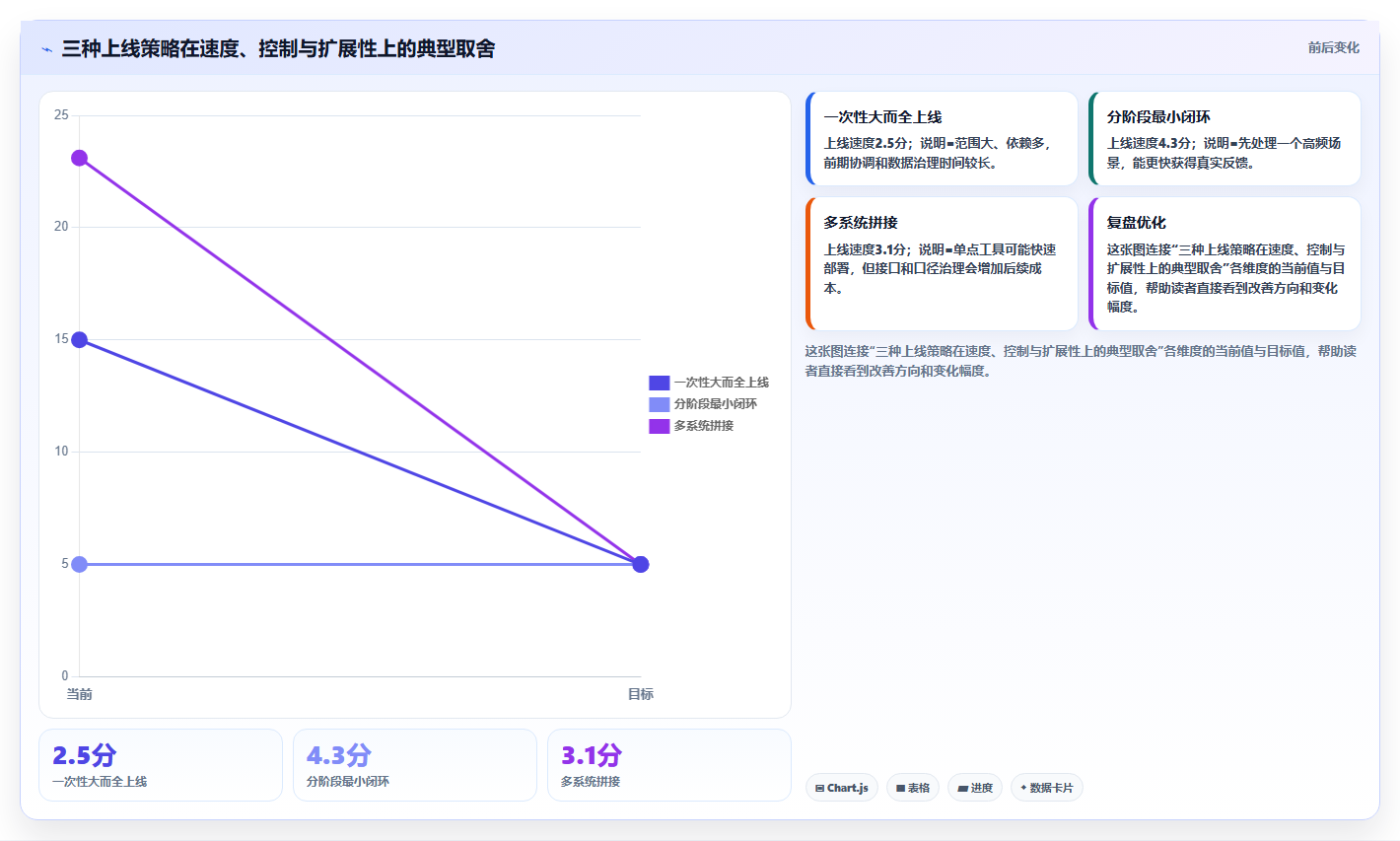
Task: Open the 一次性大而全上线 info card title
Action: pyautogui.click(x=882, y=117)
